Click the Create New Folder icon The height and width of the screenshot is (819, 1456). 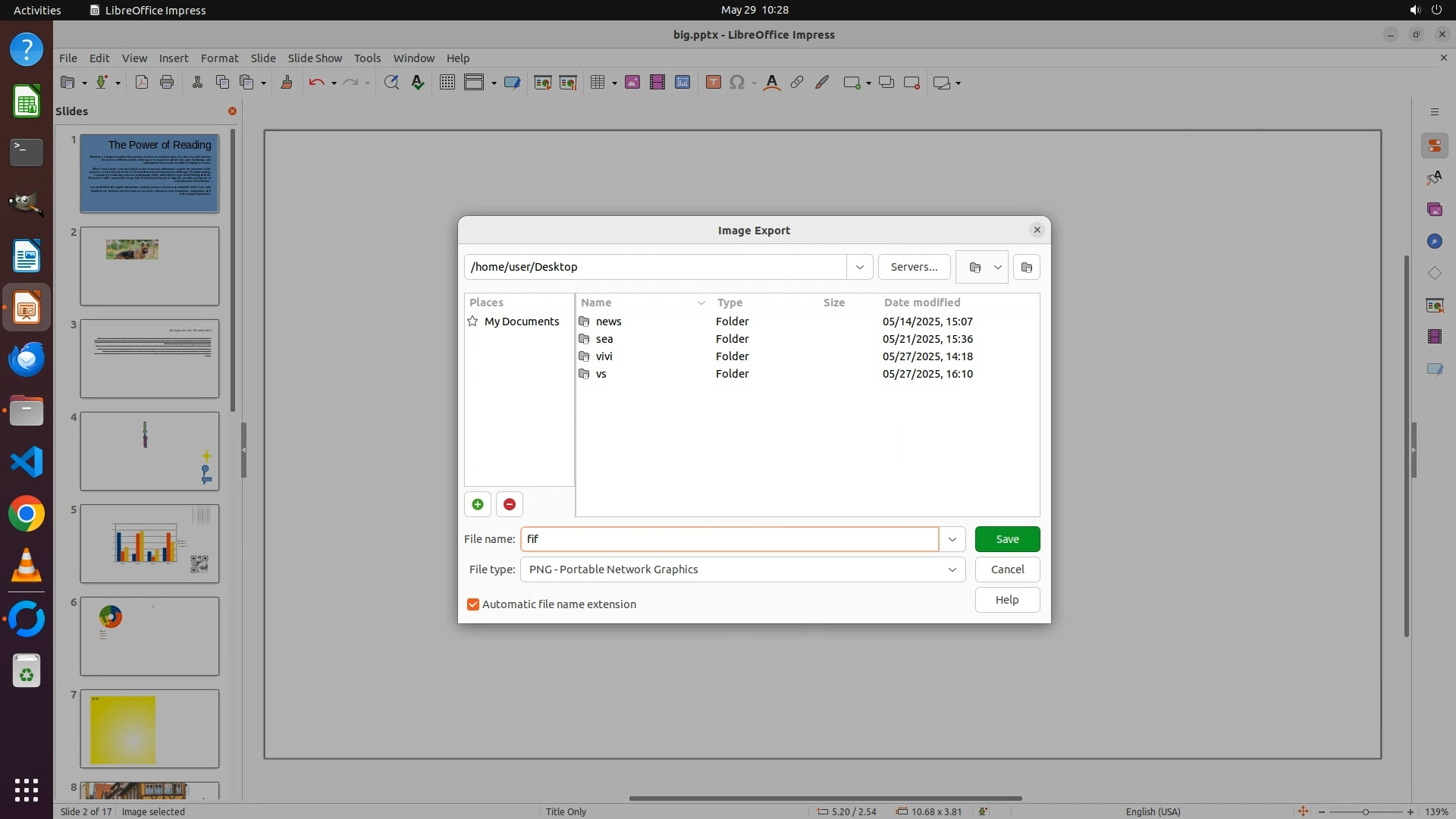1026,267
